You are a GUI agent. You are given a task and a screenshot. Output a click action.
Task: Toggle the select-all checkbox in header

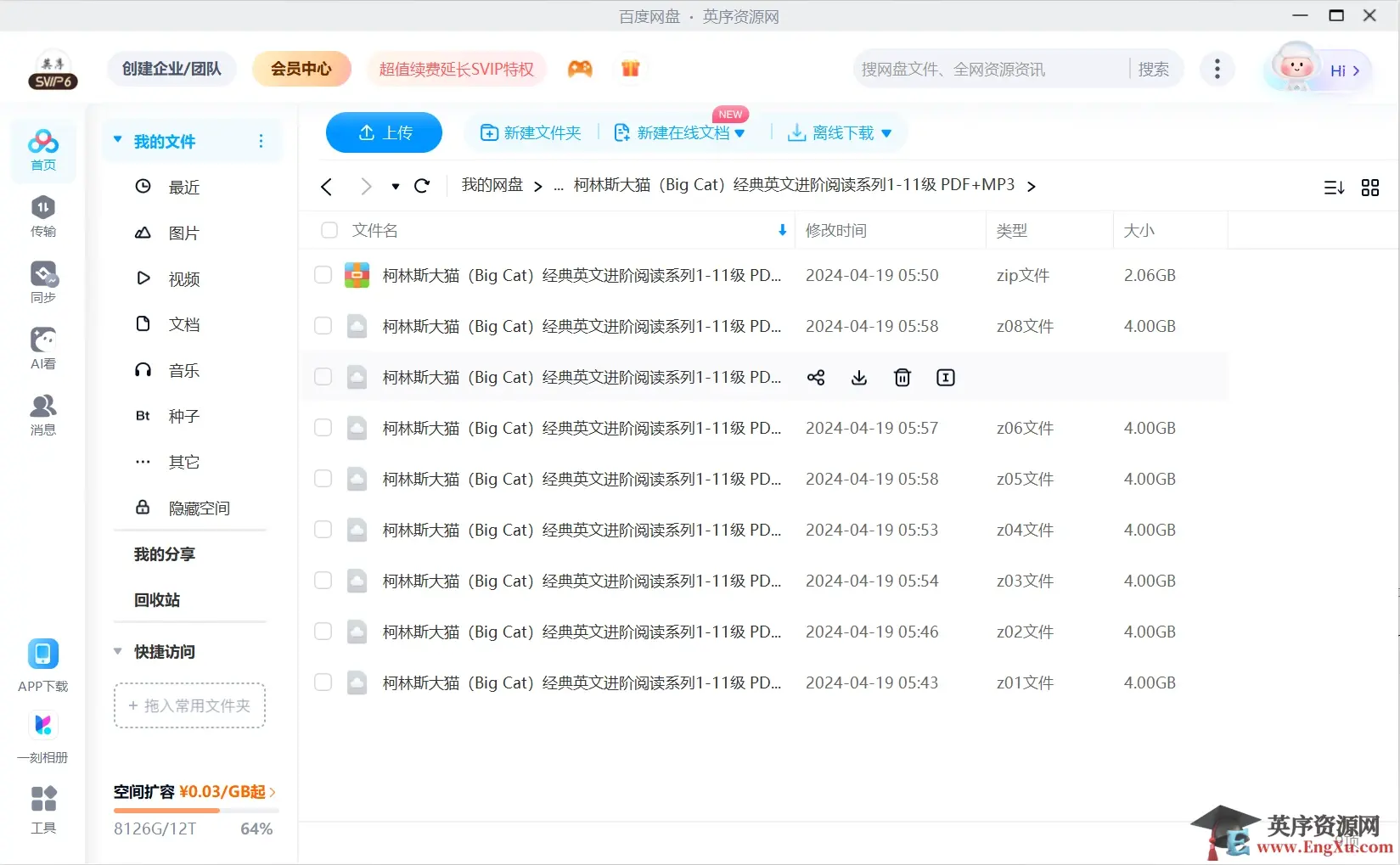pos(329,230)
